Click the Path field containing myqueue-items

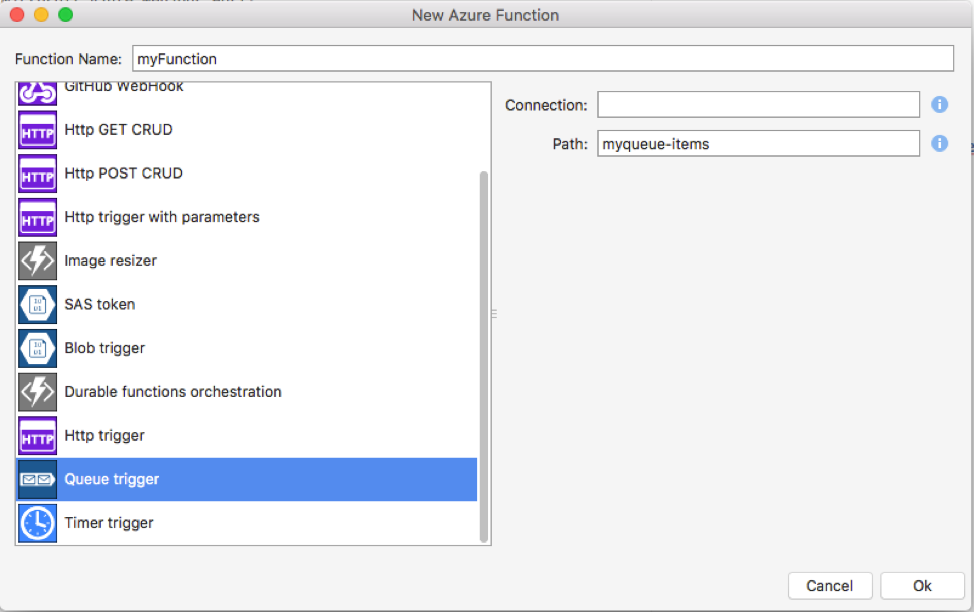(x=758, y=144)
